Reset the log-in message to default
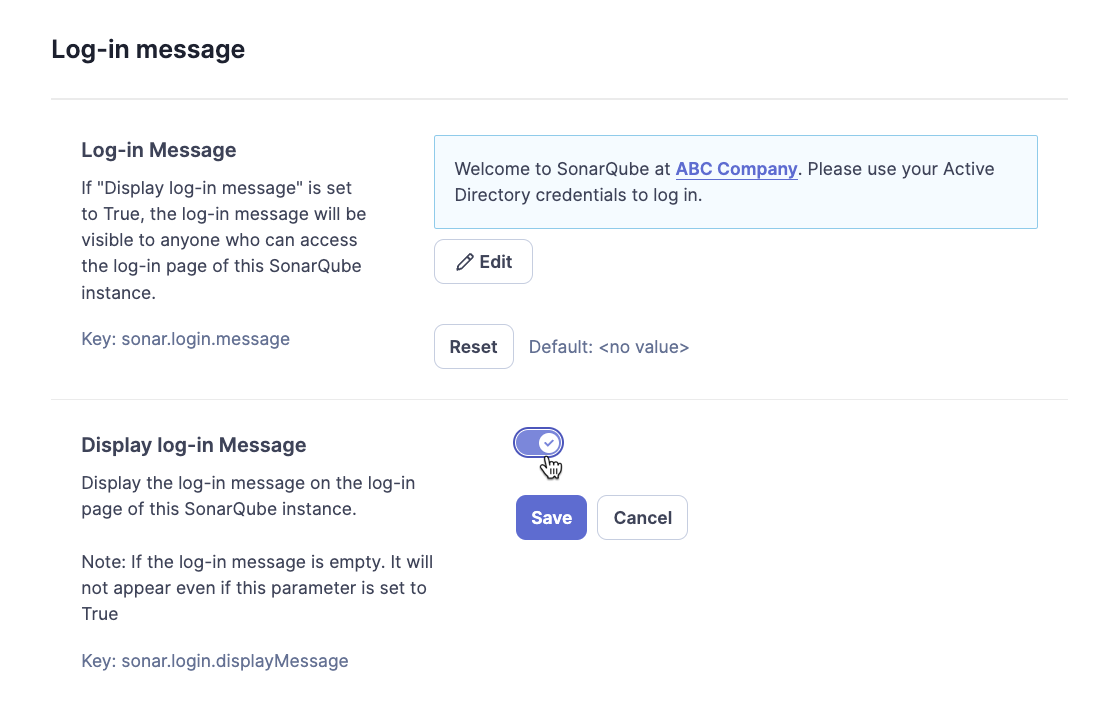The width and height of the screenshot is (1103, 706). pyautogui.click(x=473, y=346)
